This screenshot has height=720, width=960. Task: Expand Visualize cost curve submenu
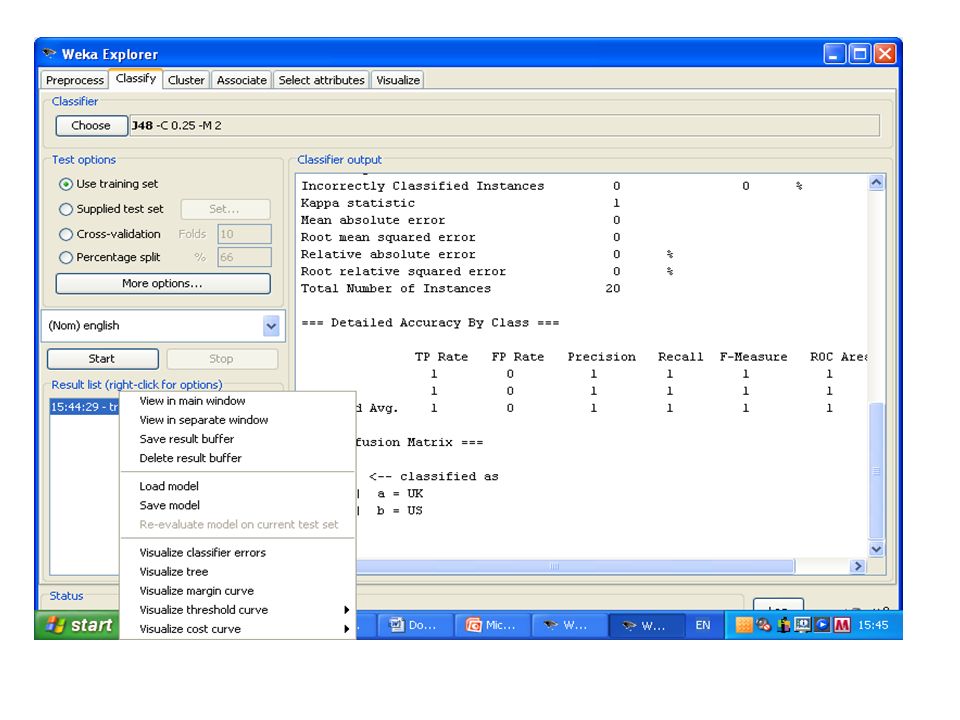(238, 629)
